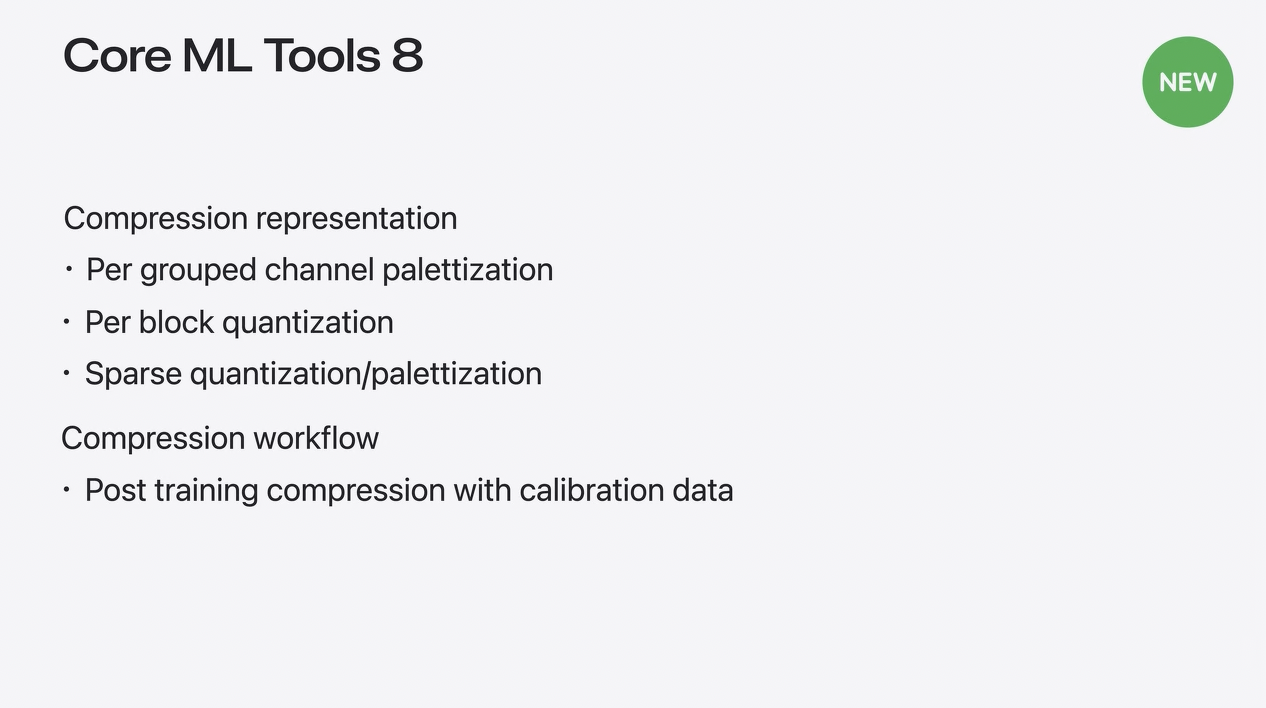1266x708 pixels.
Task: Click the numeral 8 in the title
Action: 408,56
